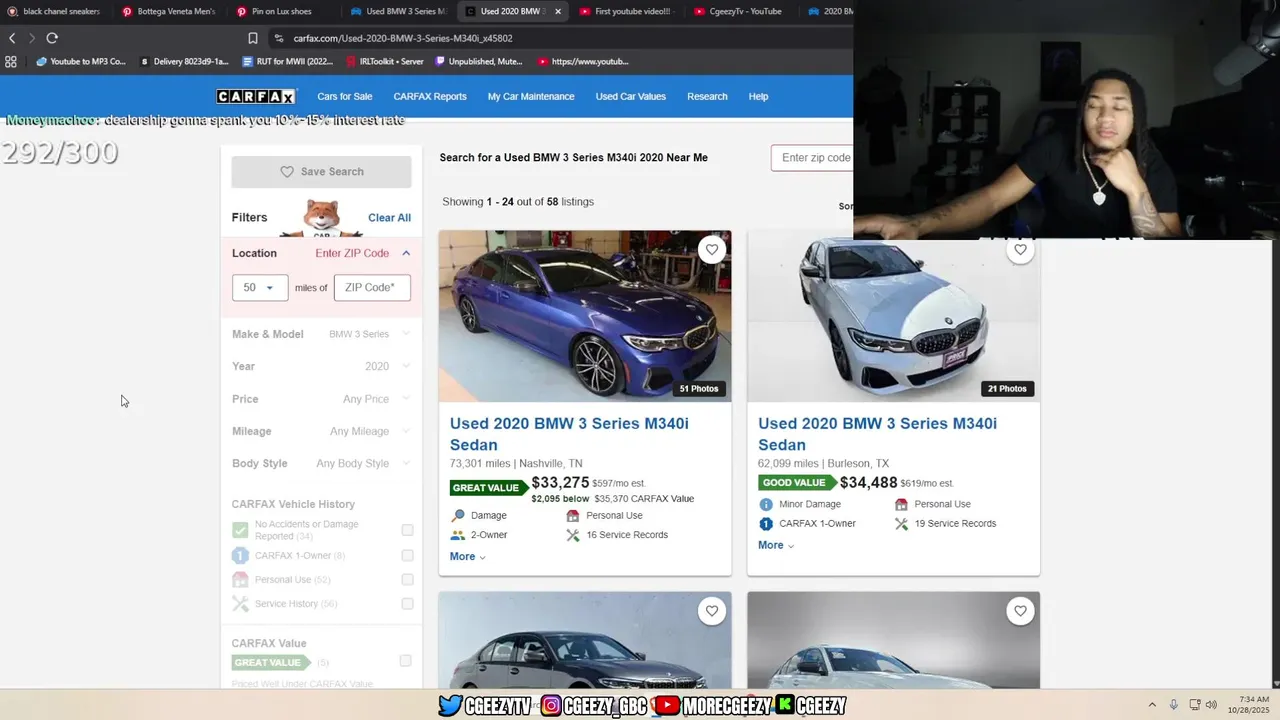
Task: Open the volume tray icon
Action: click(1211, 705)
